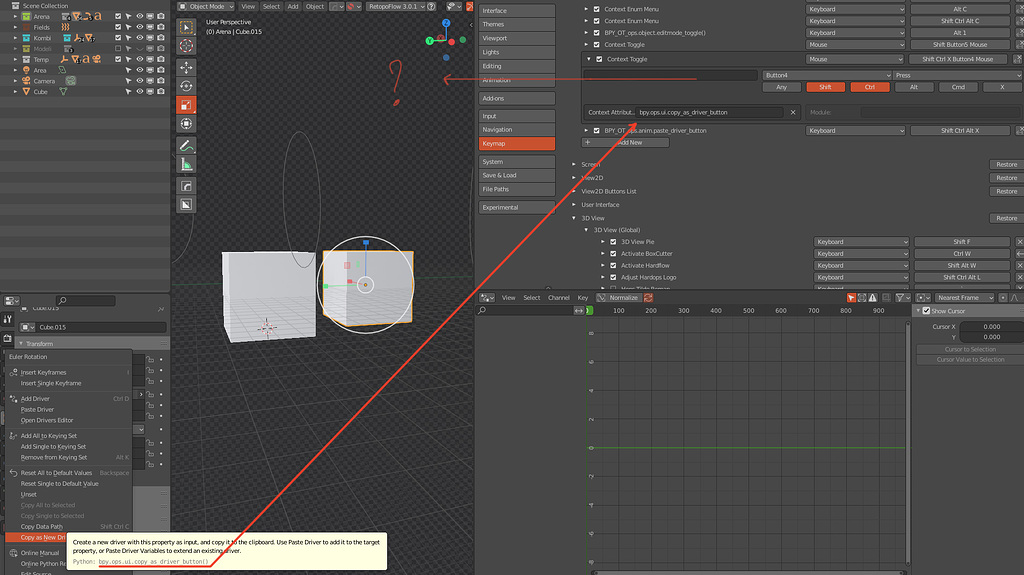The width and height of the screenshot is (1024, 575).
Task: Uncheck the Arena collection checkbox
Action: (x=118, y=16)
